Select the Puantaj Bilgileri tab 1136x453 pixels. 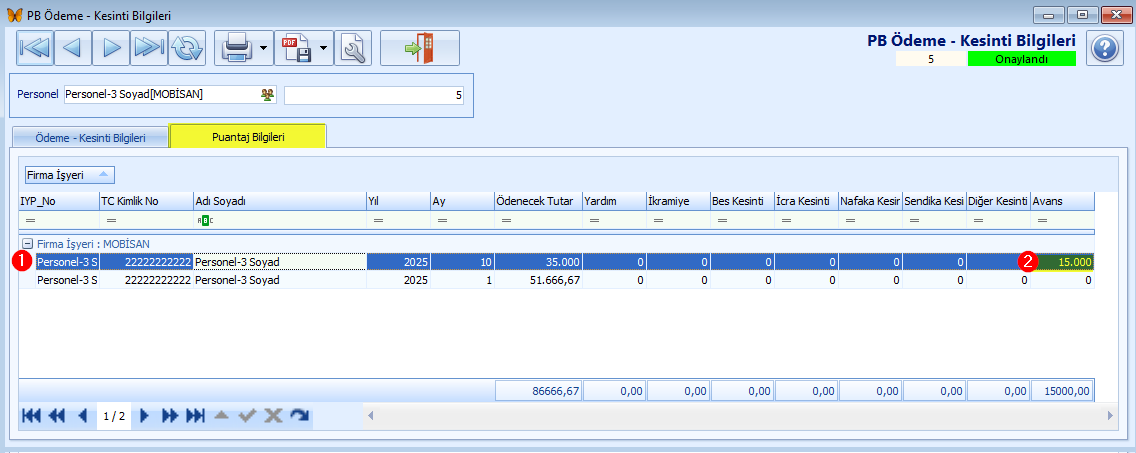coord(248,137)
